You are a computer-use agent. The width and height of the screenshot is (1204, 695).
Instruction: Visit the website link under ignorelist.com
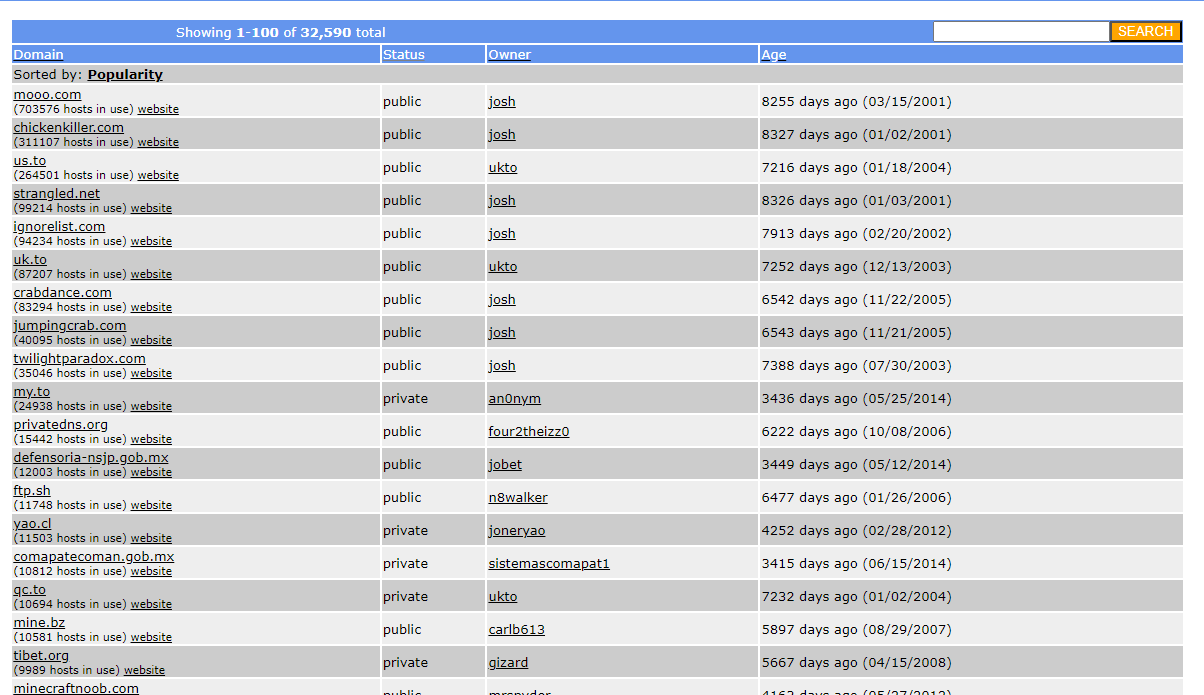pyautogui.click(x=151, y=241)
